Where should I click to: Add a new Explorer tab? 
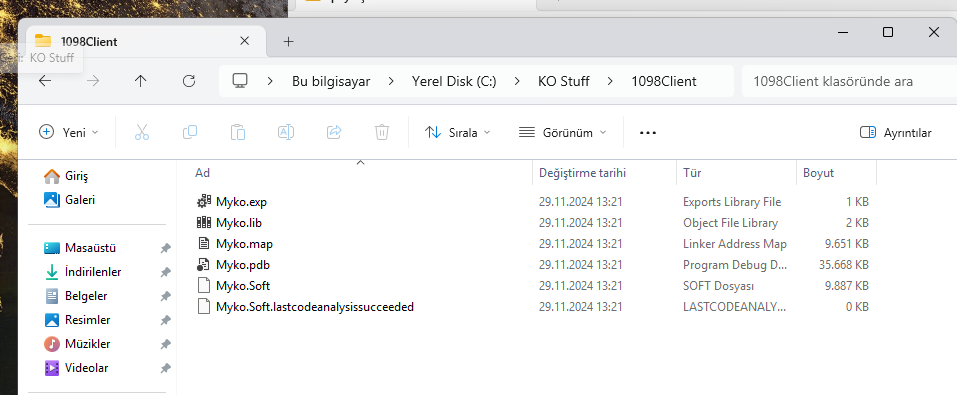(289, 42)
